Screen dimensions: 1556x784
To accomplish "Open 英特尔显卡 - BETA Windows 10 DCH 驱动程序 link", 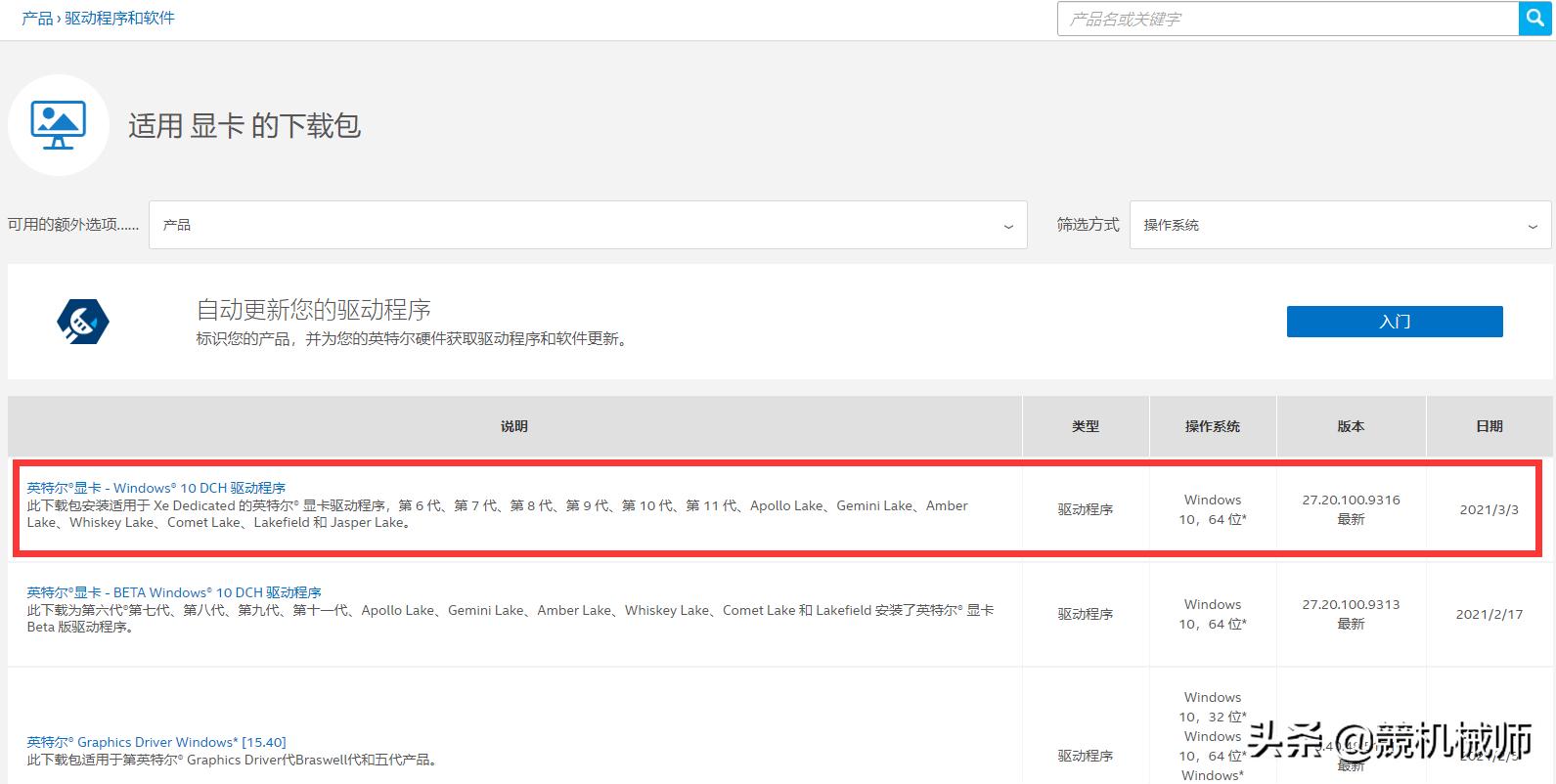I will coord(174,592).
